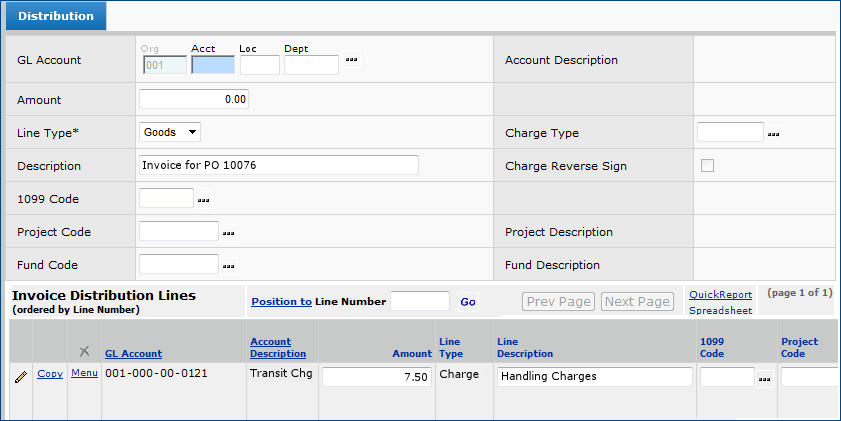
Task: Click into the Amount field
Action: (x=193, y=99)
